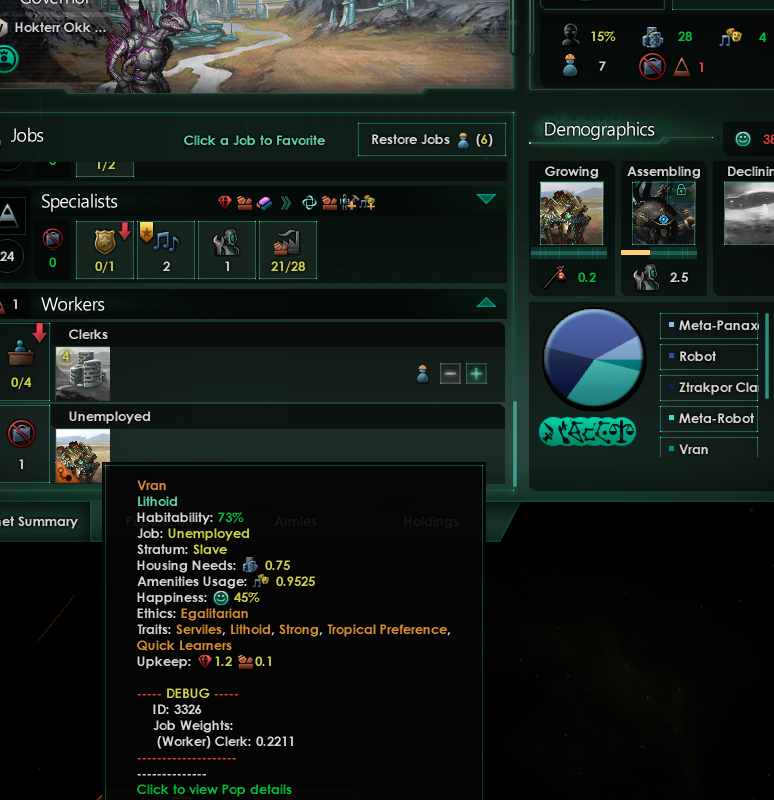This screenshot has width=774, height=800.
Task: Click the governor portrait badge icon
Action: (x=7, y=59)
